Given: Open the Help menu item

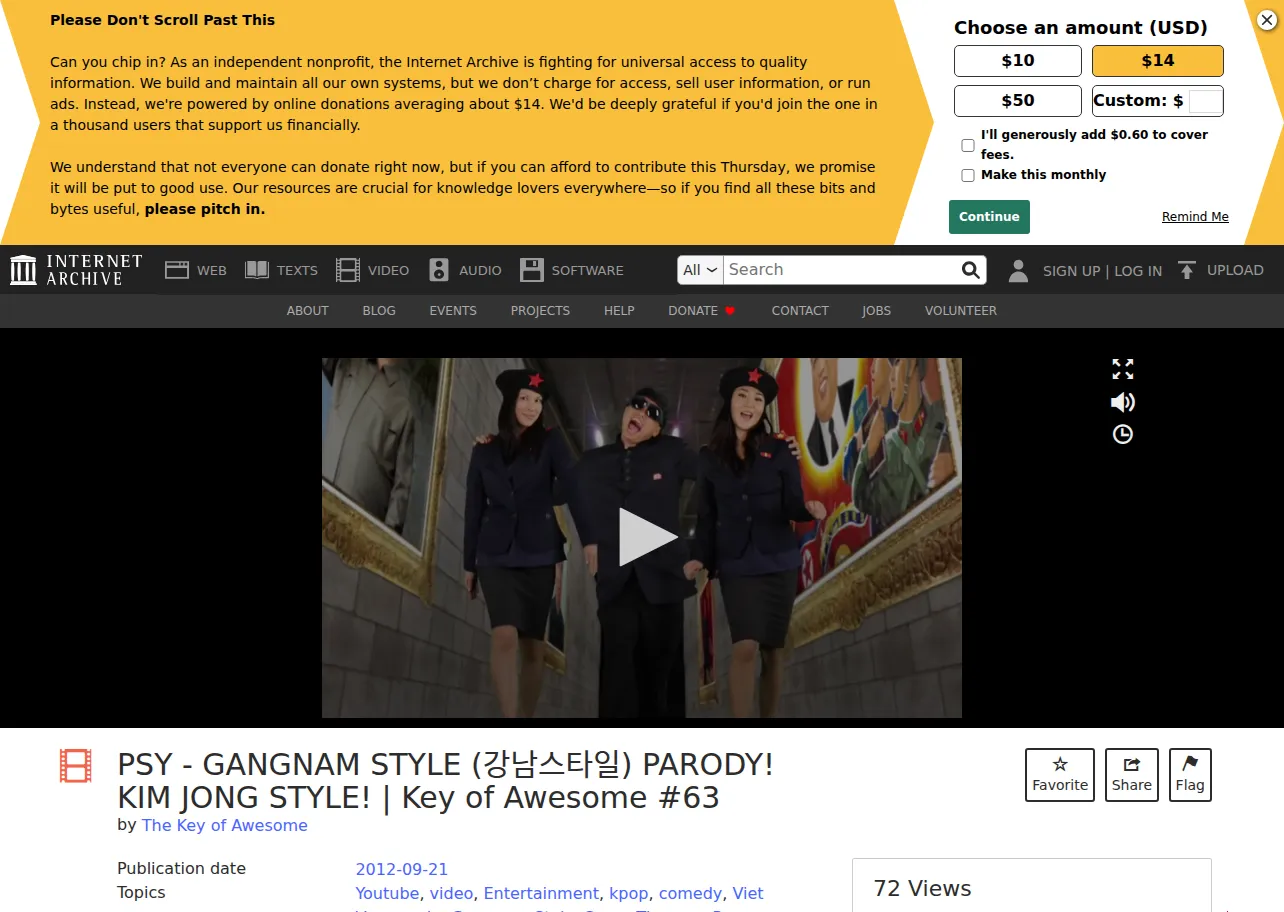Looking at the screenshot, I should [619, 311].
